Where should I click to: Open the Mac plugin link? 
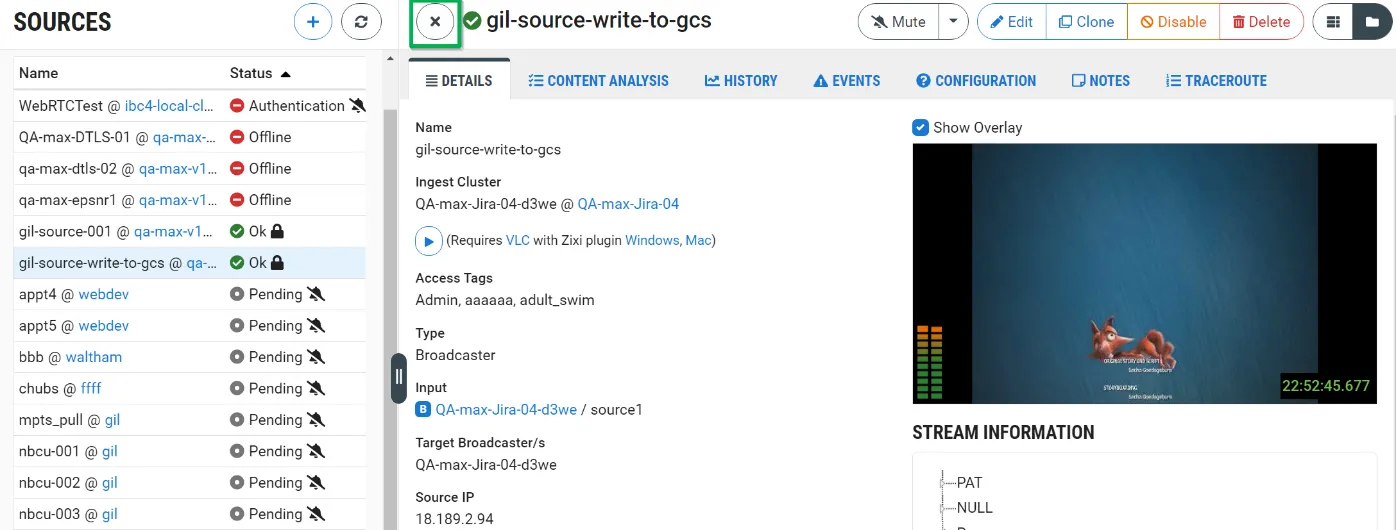pyautogui.click(x=698, y=240)
